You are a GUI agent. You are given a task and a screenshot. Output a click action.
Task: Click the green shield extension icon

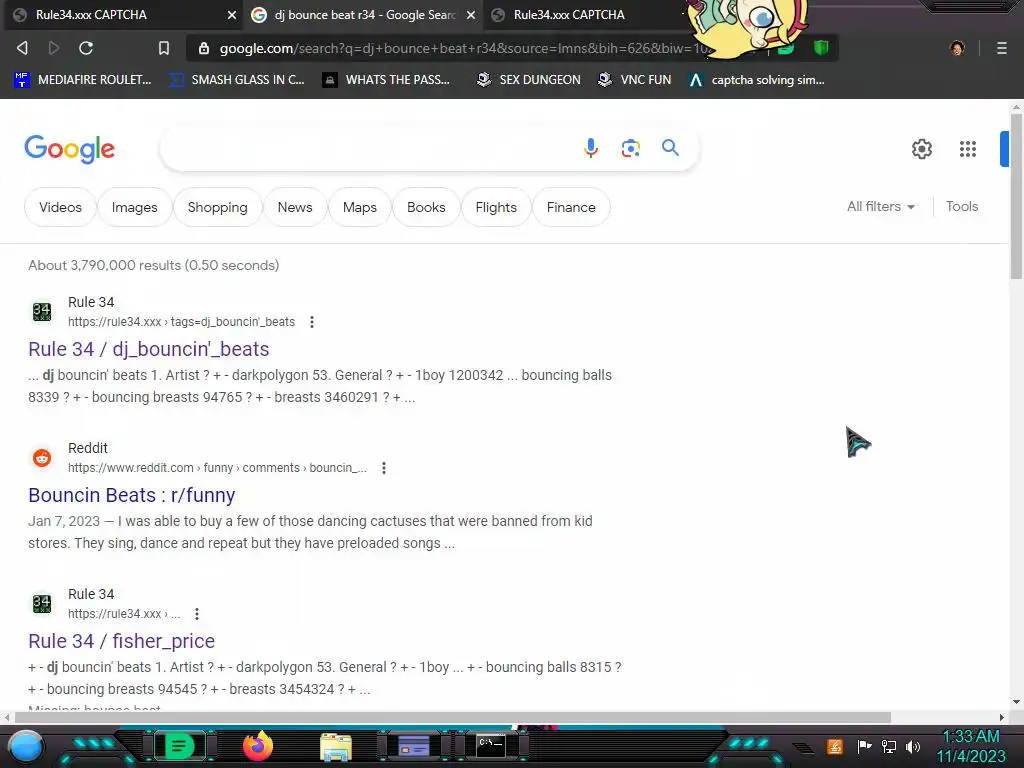pos(821,48)
